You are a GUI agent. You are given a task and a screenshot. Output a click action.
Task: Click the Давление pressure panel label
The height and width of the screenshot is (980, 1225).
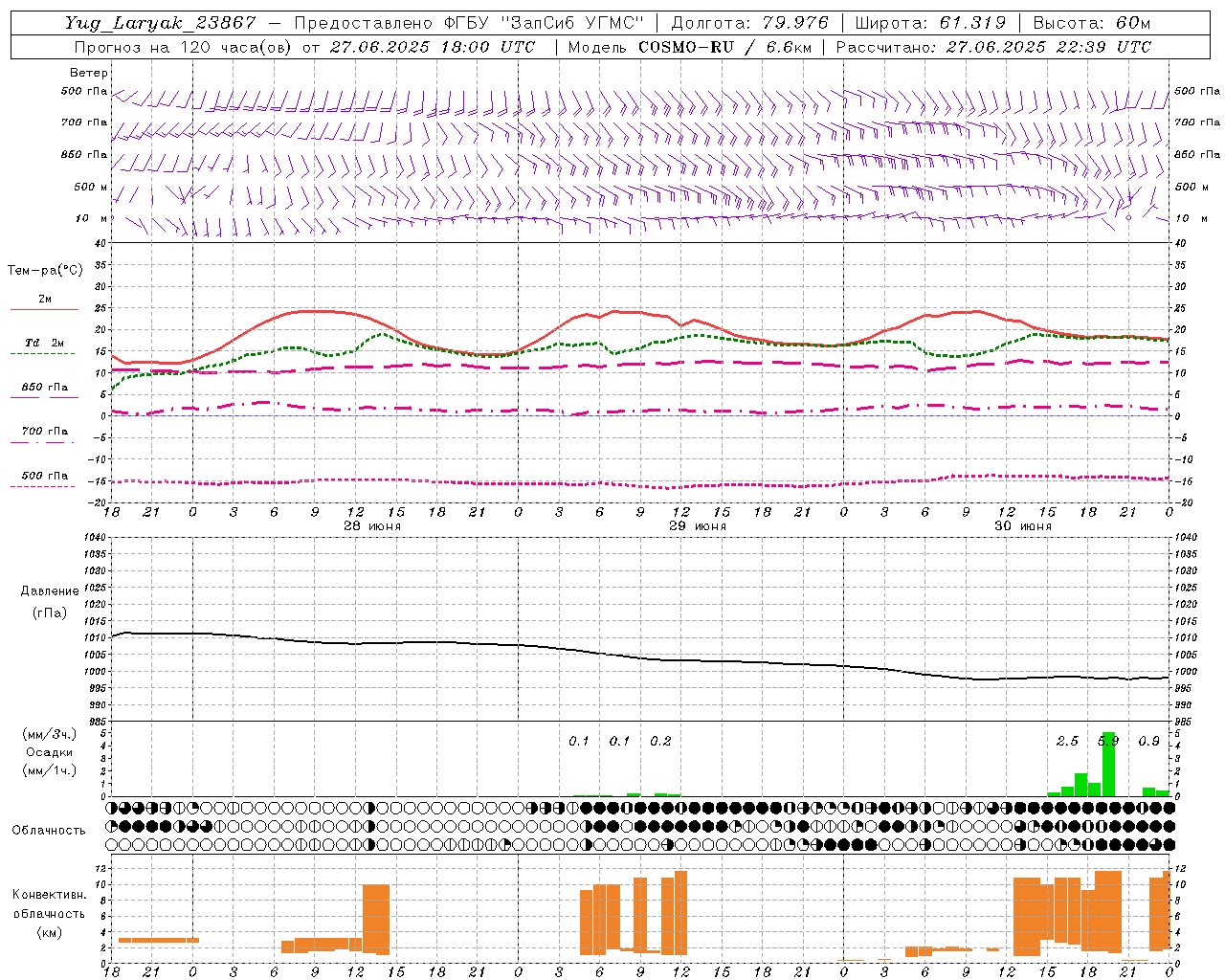pyautogui.click(x=50, y=590)
